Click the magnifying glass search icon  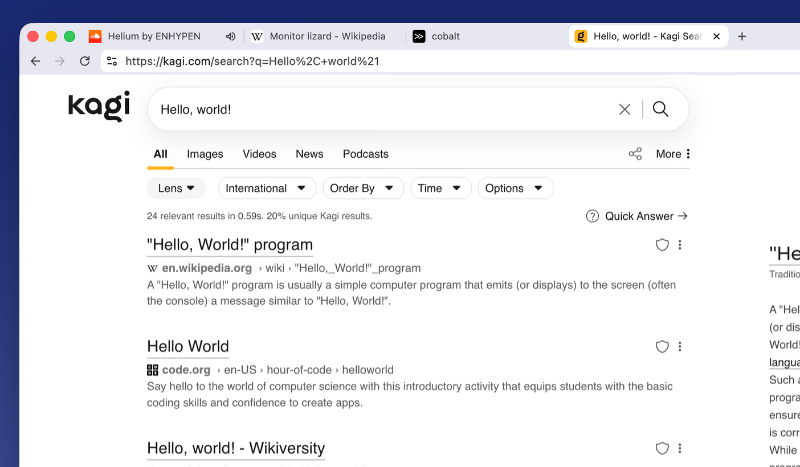[x=660, y=109]
